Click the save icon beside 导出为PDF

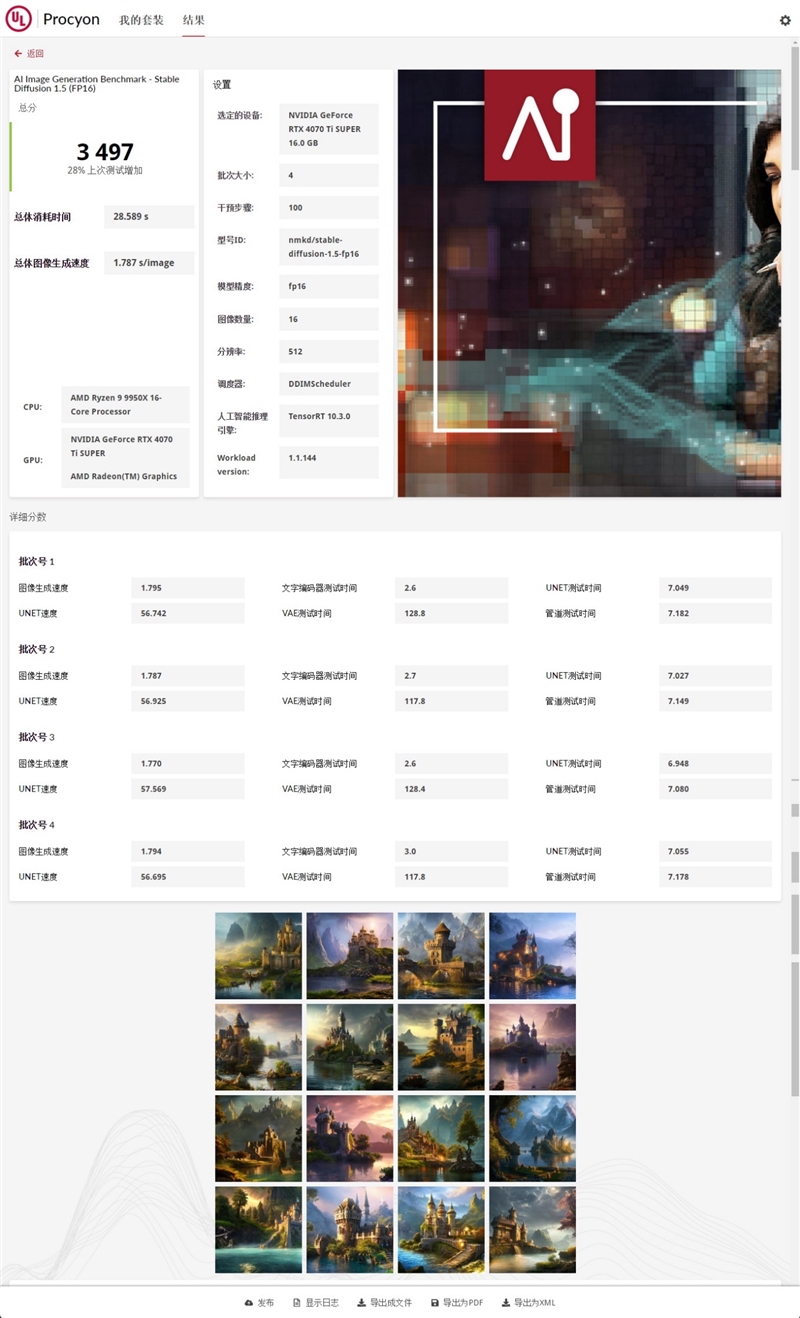point(434,1303)
